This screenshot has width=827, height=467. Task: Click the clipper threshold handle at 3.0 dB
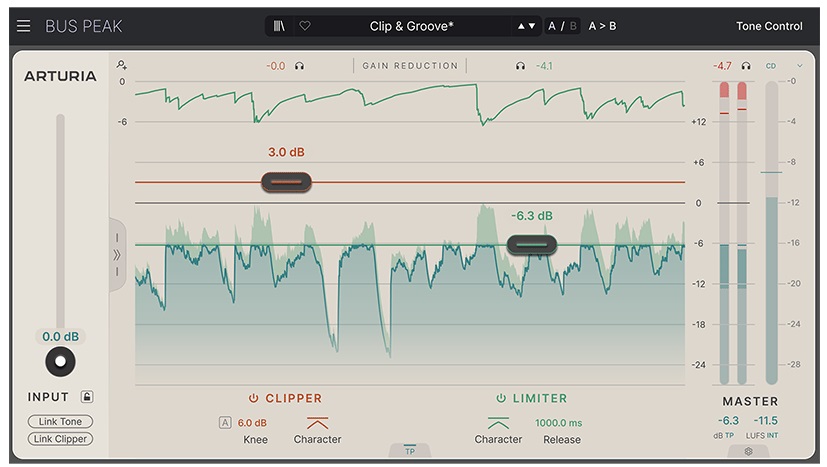click(286, 182)
